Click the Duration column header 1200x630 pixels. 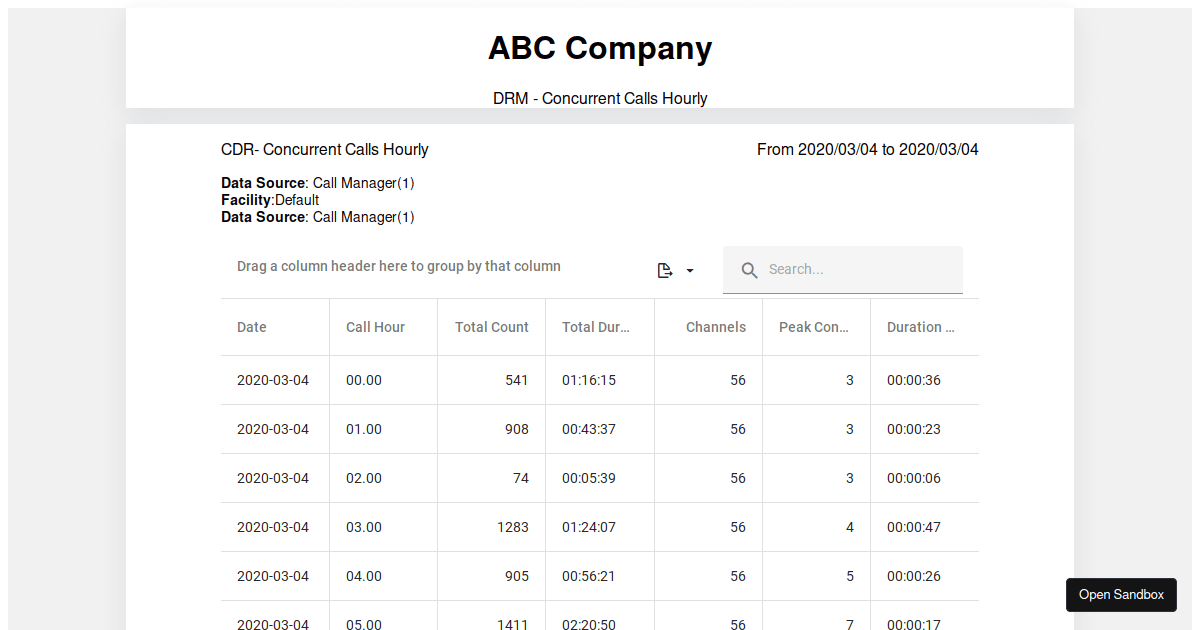point(921,327)
